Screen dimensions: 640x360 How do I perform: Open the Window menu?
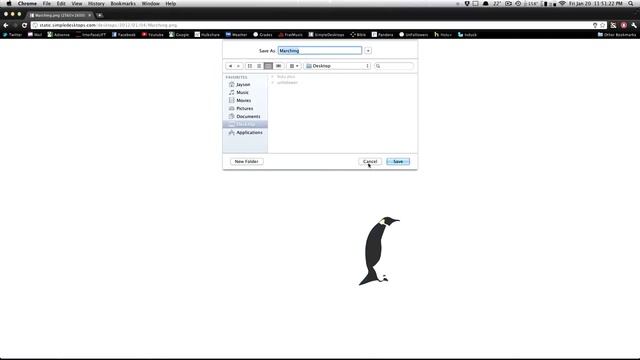[x=151, y=4]
